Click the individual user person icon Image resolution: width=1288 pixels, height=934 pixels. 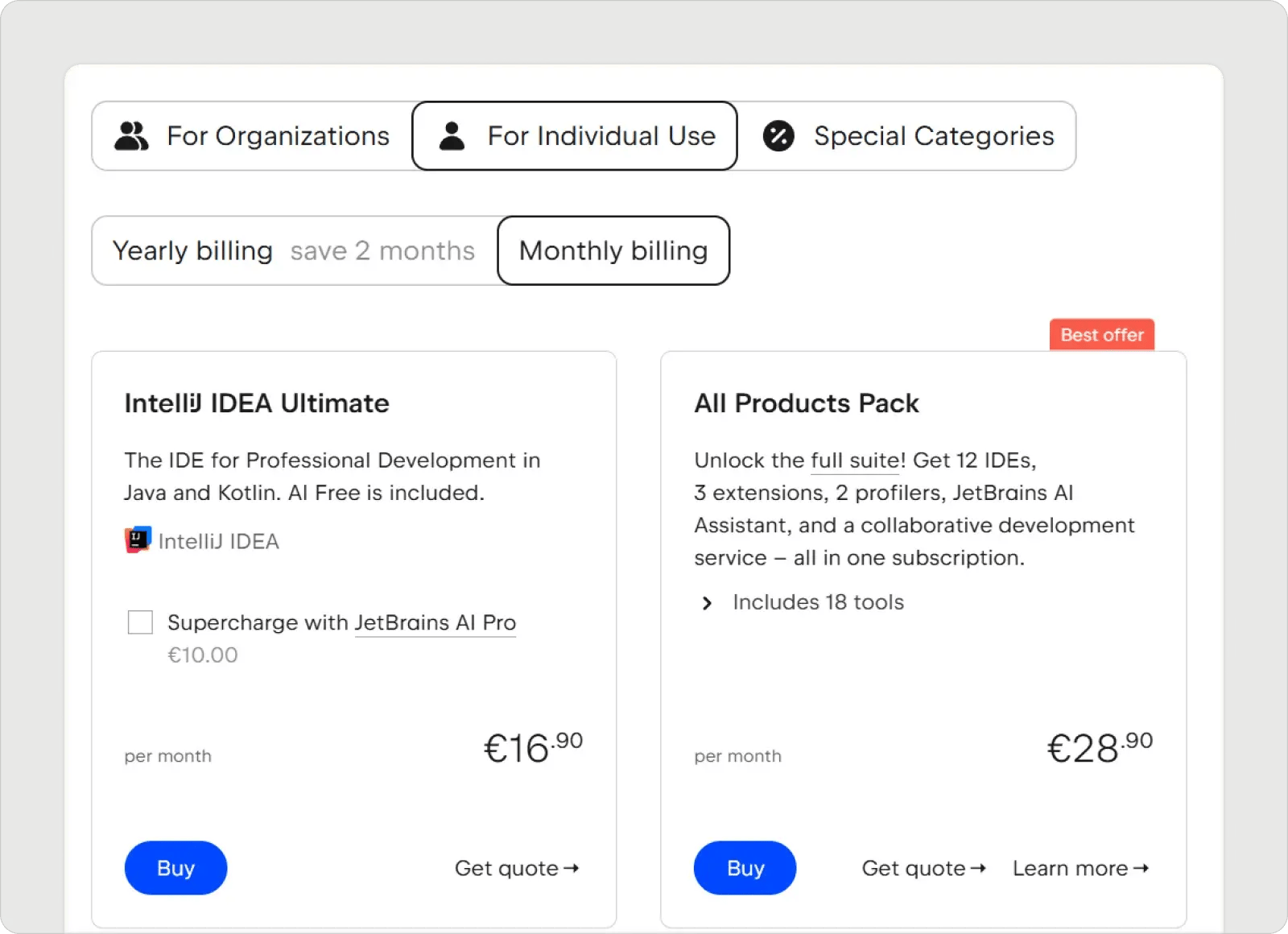[x=452, y=136]
